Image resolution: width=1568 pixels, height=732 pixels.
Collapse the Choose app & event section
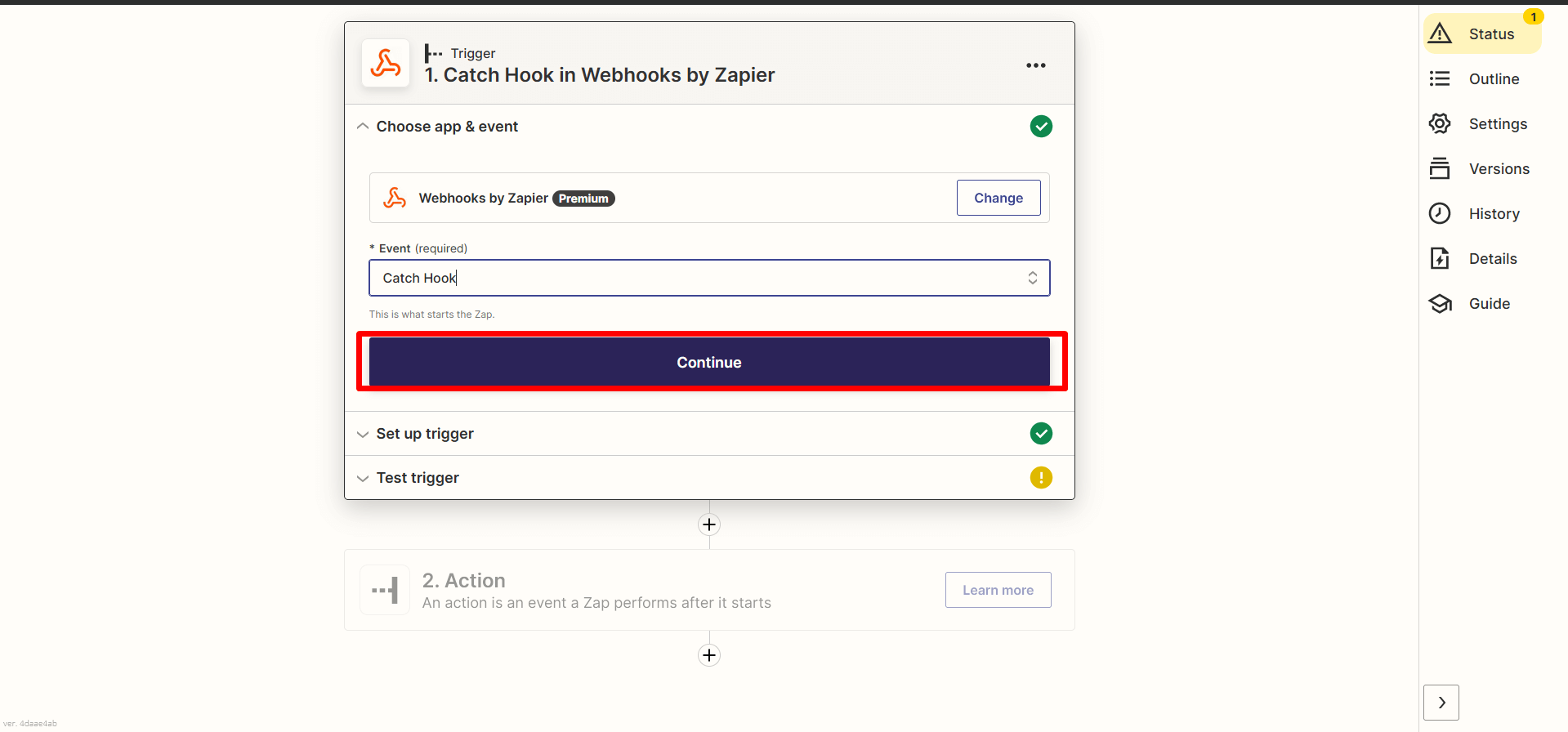363,127
